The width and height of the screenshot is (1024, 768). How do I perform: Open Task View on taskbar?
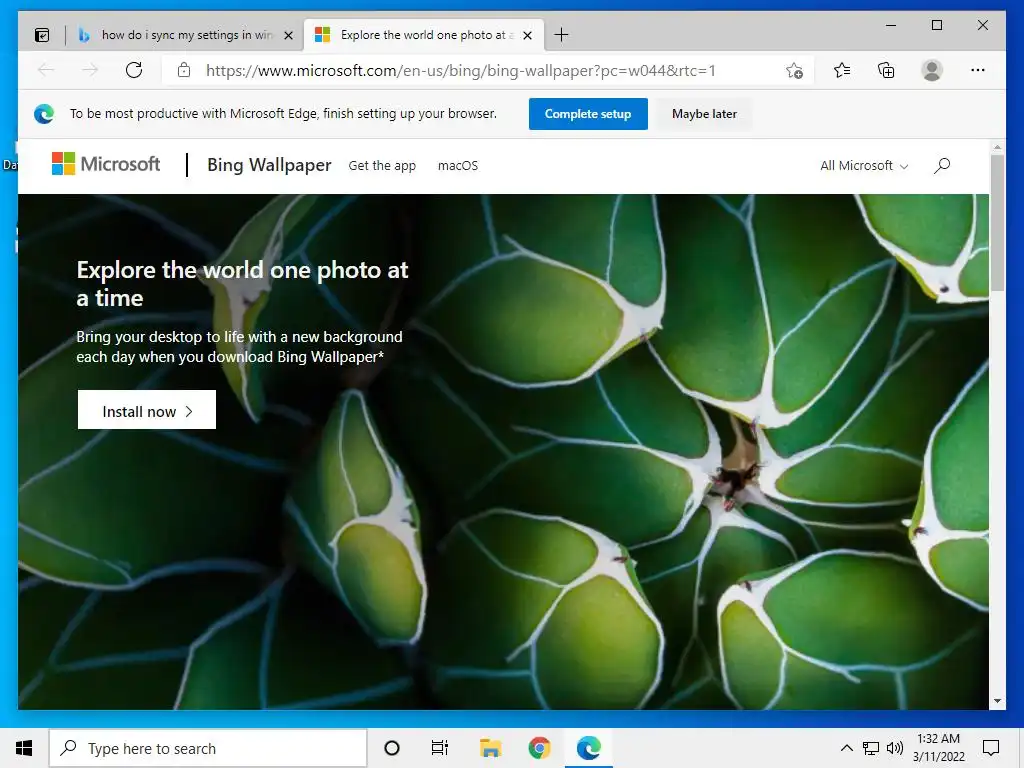coord(440,748)
